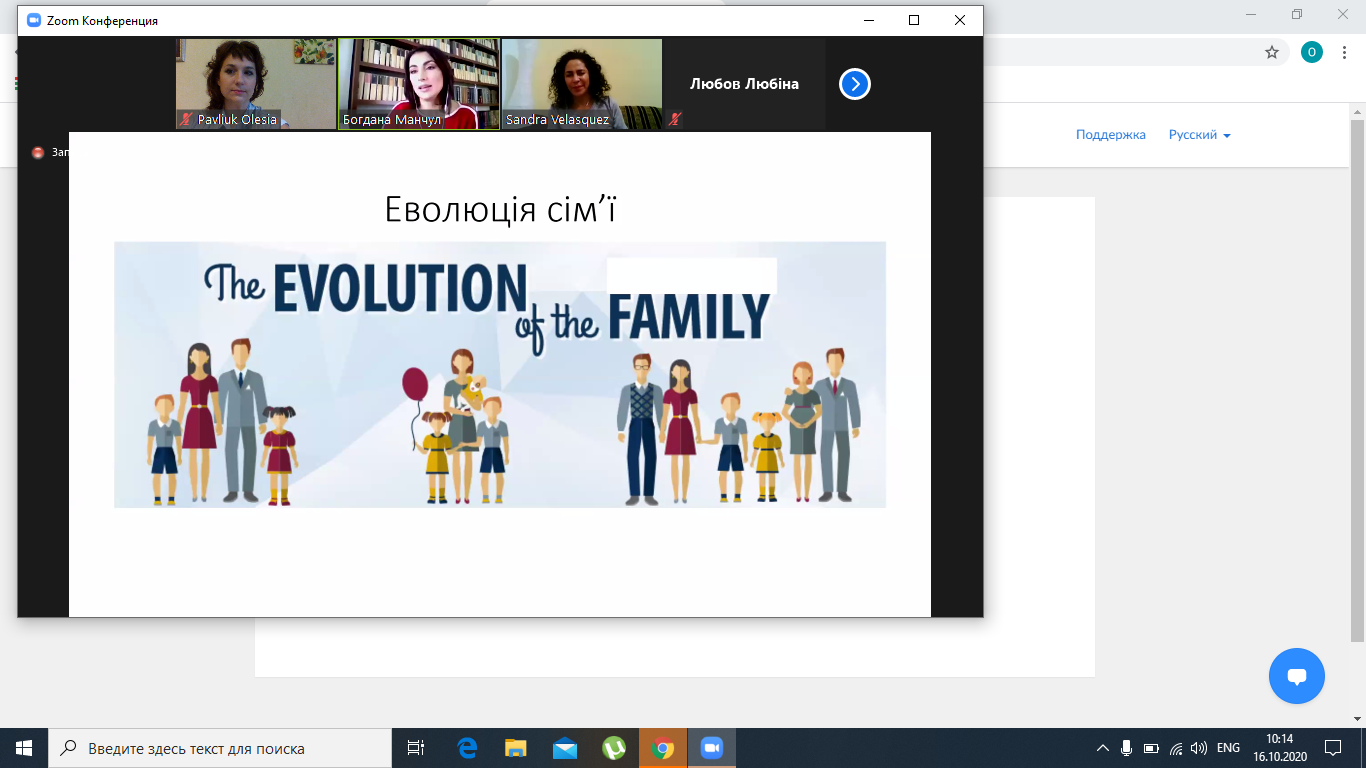Open File Explorer from the taskbar
Image resolution: width=1366 pixels, height=768 pixels.
tap(515, 748)
